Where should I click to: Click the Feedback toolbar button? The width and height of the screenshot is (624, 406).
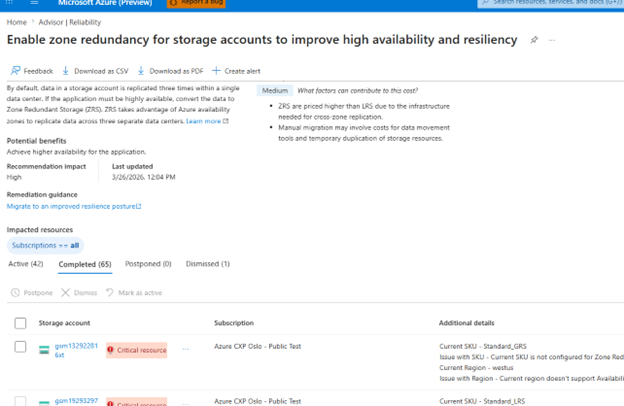click(32, 71)
